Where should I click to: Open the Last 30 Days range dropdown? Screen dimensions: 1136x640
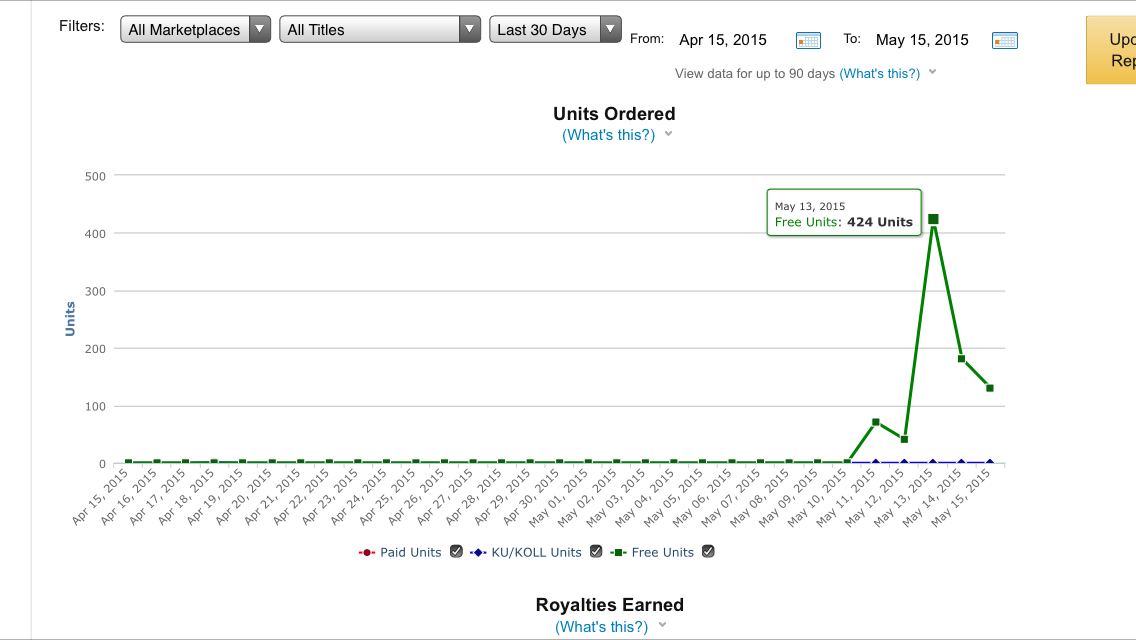tap(555, 30)
